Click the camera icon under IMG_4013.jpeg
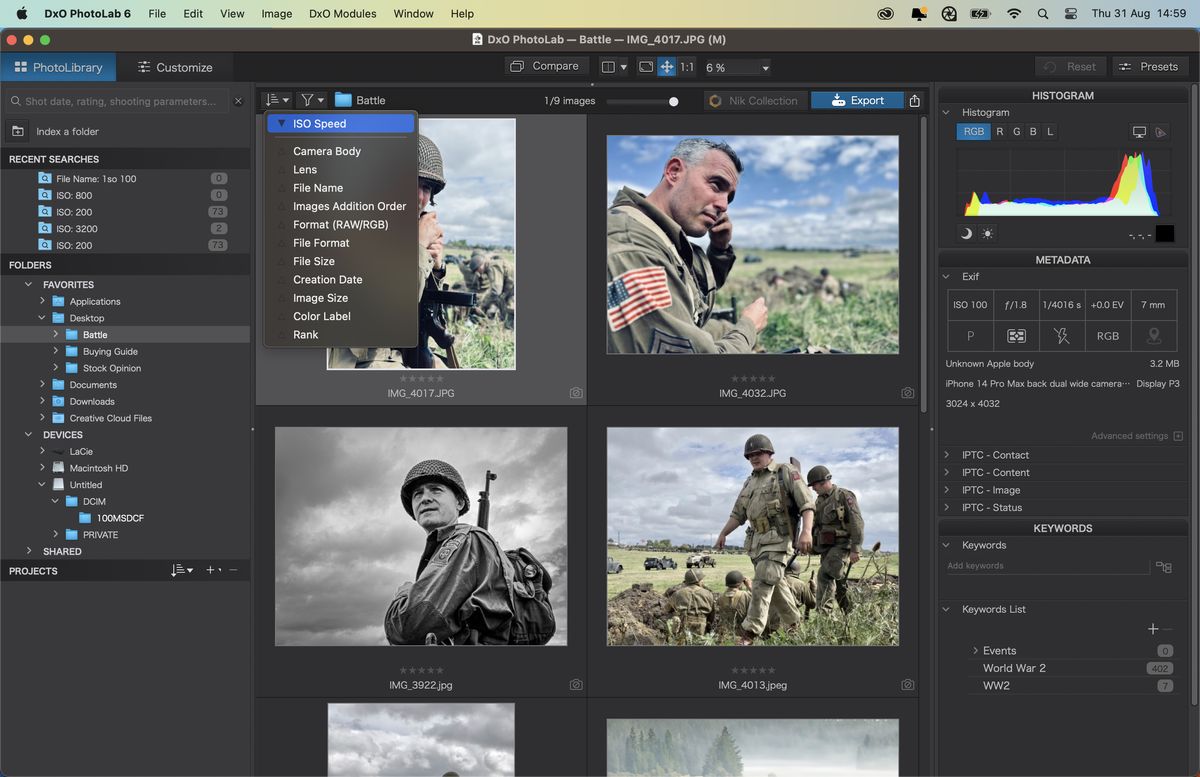1200x777 pixels. (907, 685)
